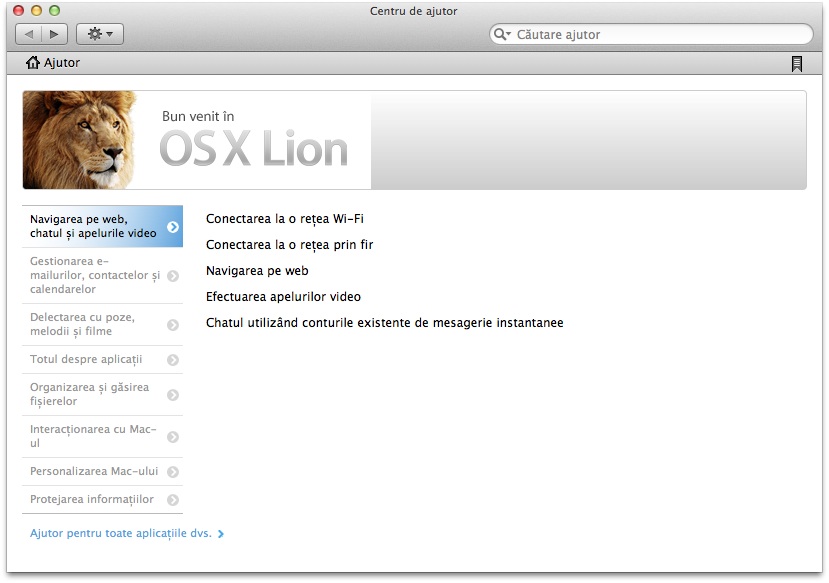Screen dimensions: 829x583
Task: Open the bookmarks icon
Action: [x=797, y=63]
